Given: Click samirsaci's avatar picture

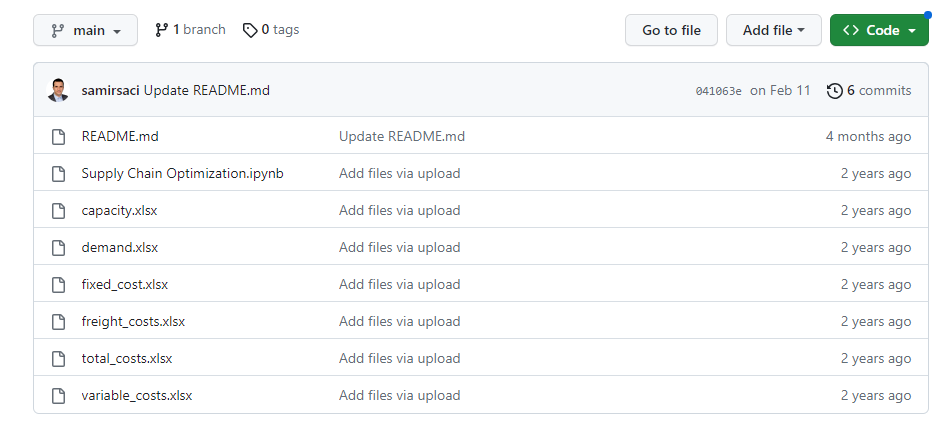Looking at the screenshot, I should (x=58, y=91).
